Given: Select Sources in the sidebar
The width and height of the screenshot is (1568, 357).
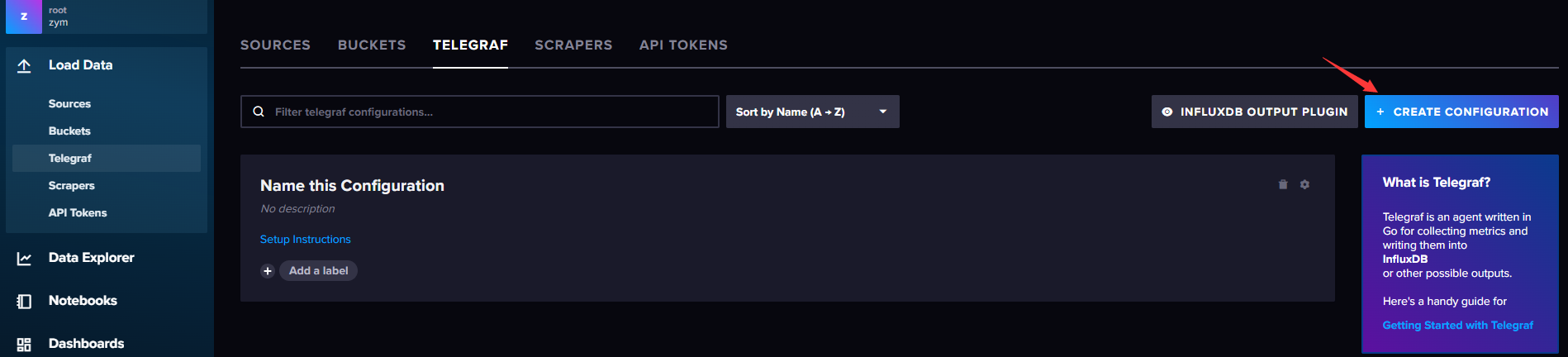Looking at the screenshot, I should tap(69, 103).
